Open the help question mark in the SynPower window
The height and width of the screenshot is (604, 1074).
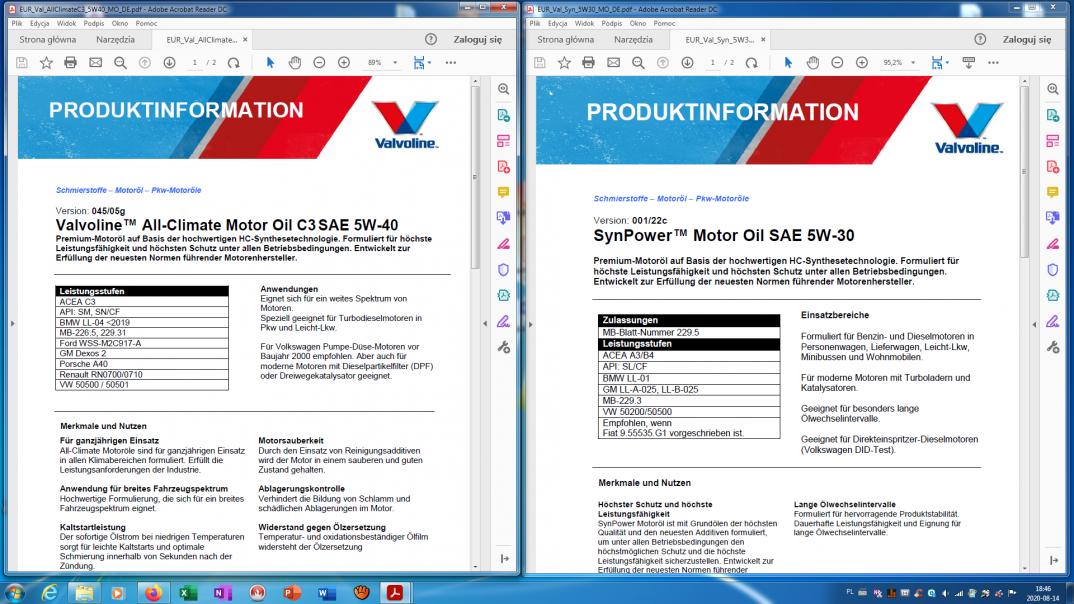point(980,40)
